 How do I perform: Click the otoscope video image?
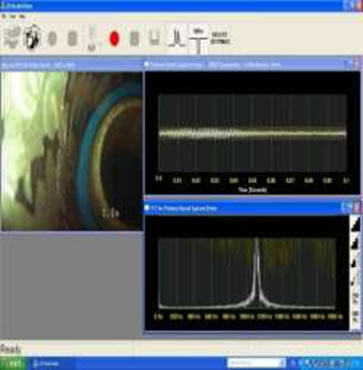72,151
